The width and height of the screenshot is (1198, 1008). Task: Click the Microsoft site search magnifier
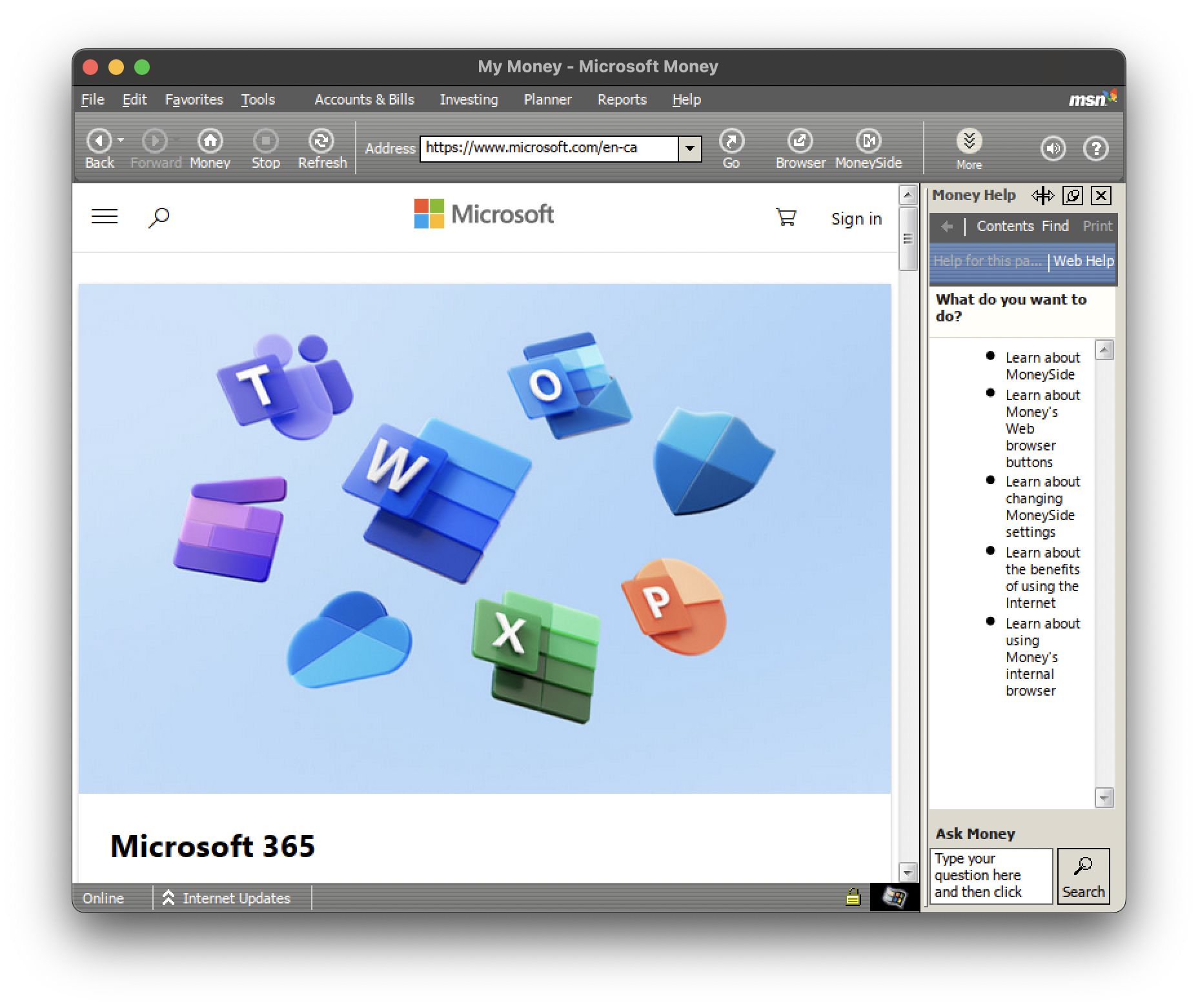tap(159, 217)
